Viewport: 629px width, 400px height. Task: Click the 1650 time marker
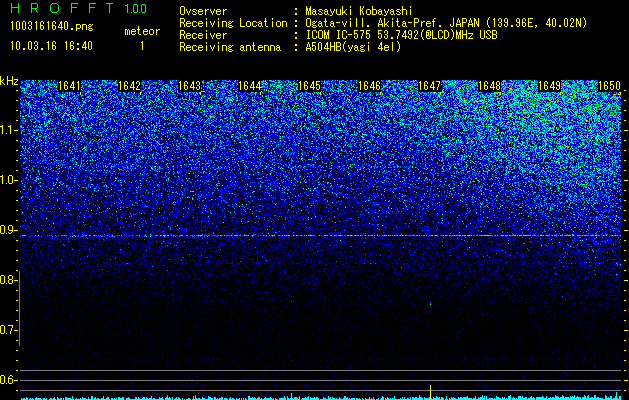click(609, 86)
